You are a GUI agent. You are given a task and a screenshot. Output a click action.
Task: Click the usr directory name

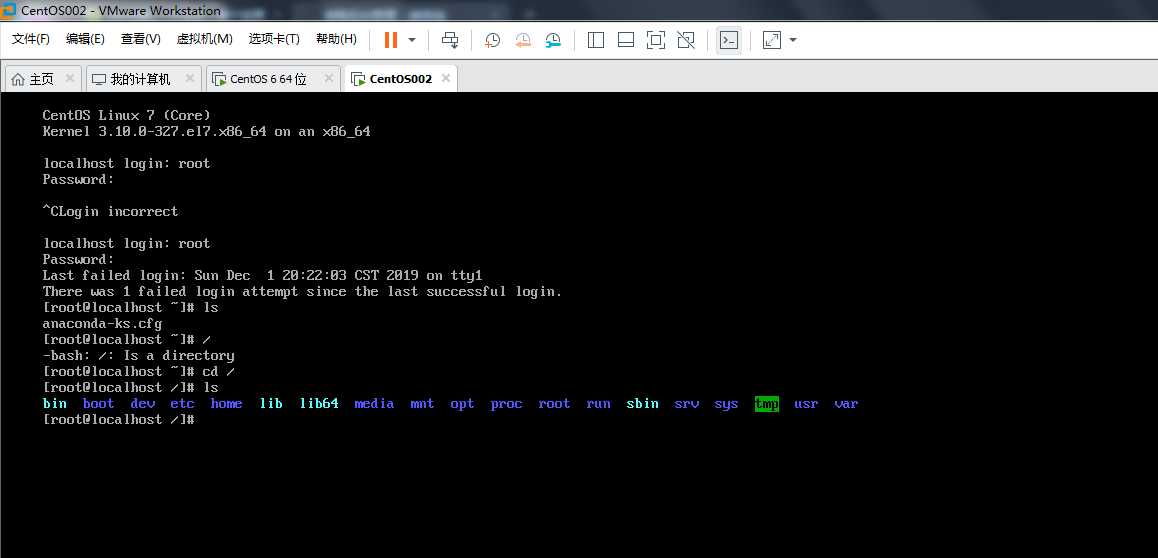coord(806,404)
